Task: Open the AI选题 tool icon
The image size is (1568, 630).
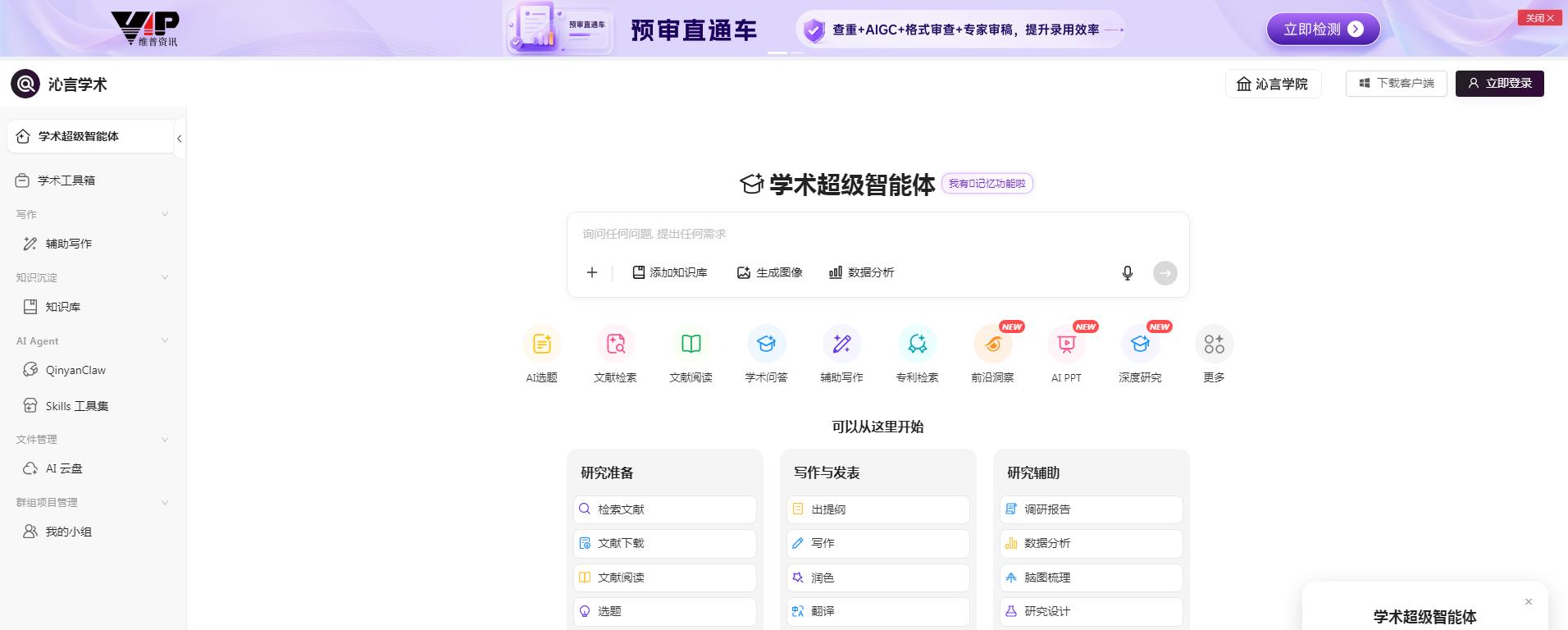Action: (x=542, y=345)
